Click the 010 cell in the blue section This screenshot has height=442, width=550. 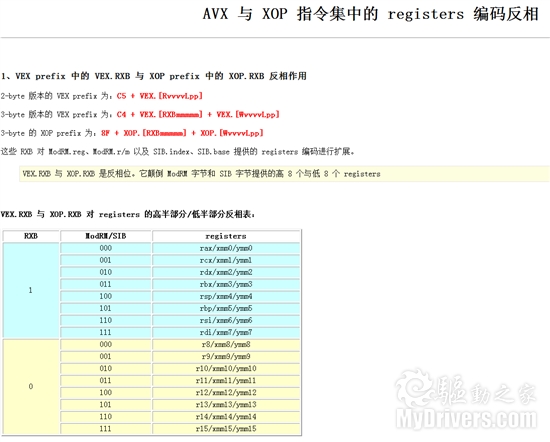pos(106,272)
